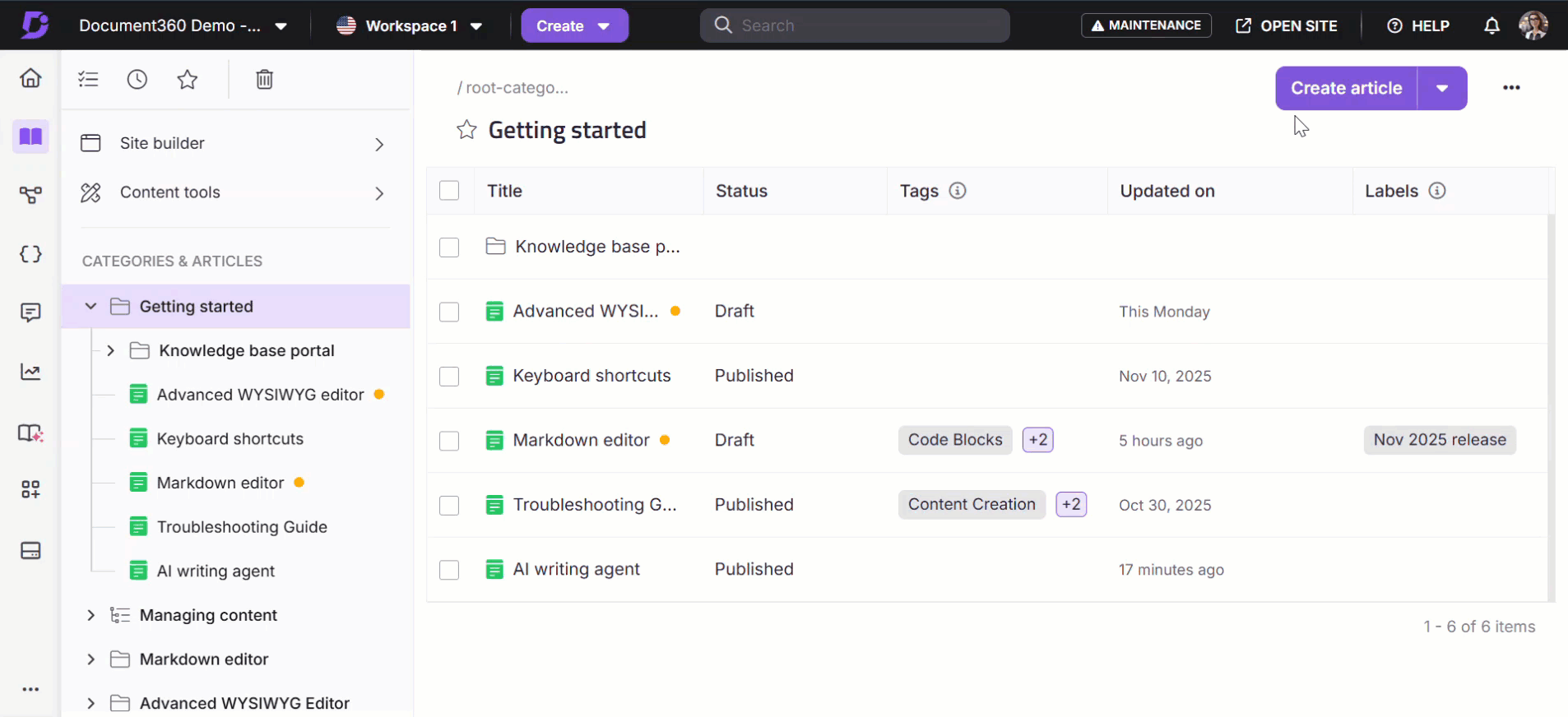Open the Recent clock icon

coord(137,80)
